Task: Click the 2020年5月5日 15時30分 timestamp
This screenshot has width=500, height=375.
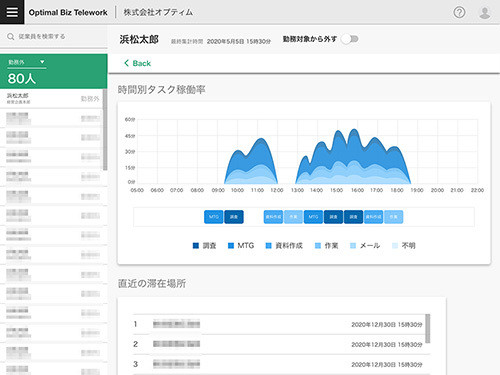Action: click(239, 42)
